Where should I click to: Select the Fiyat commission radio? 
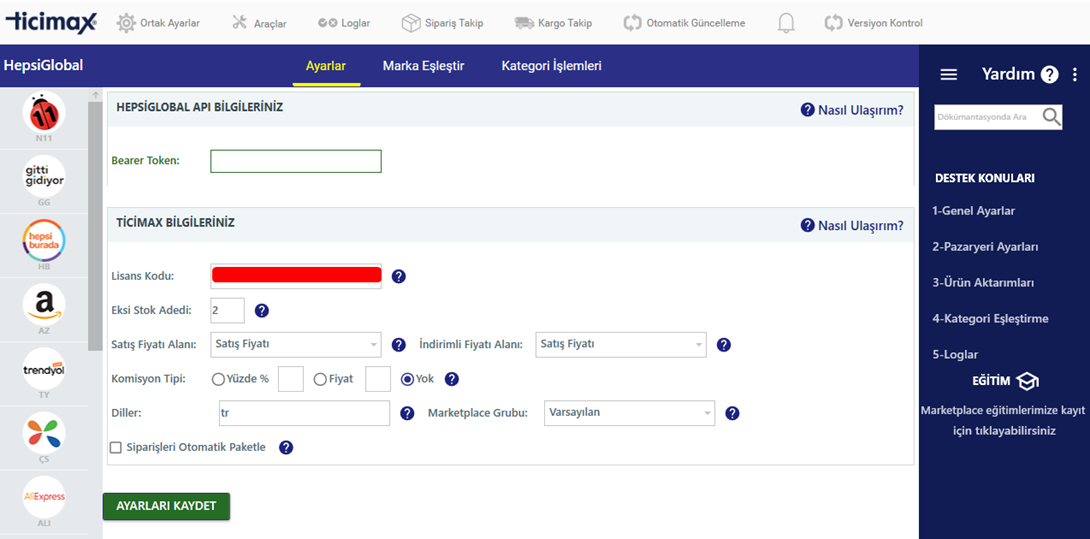tap(320, 379)
